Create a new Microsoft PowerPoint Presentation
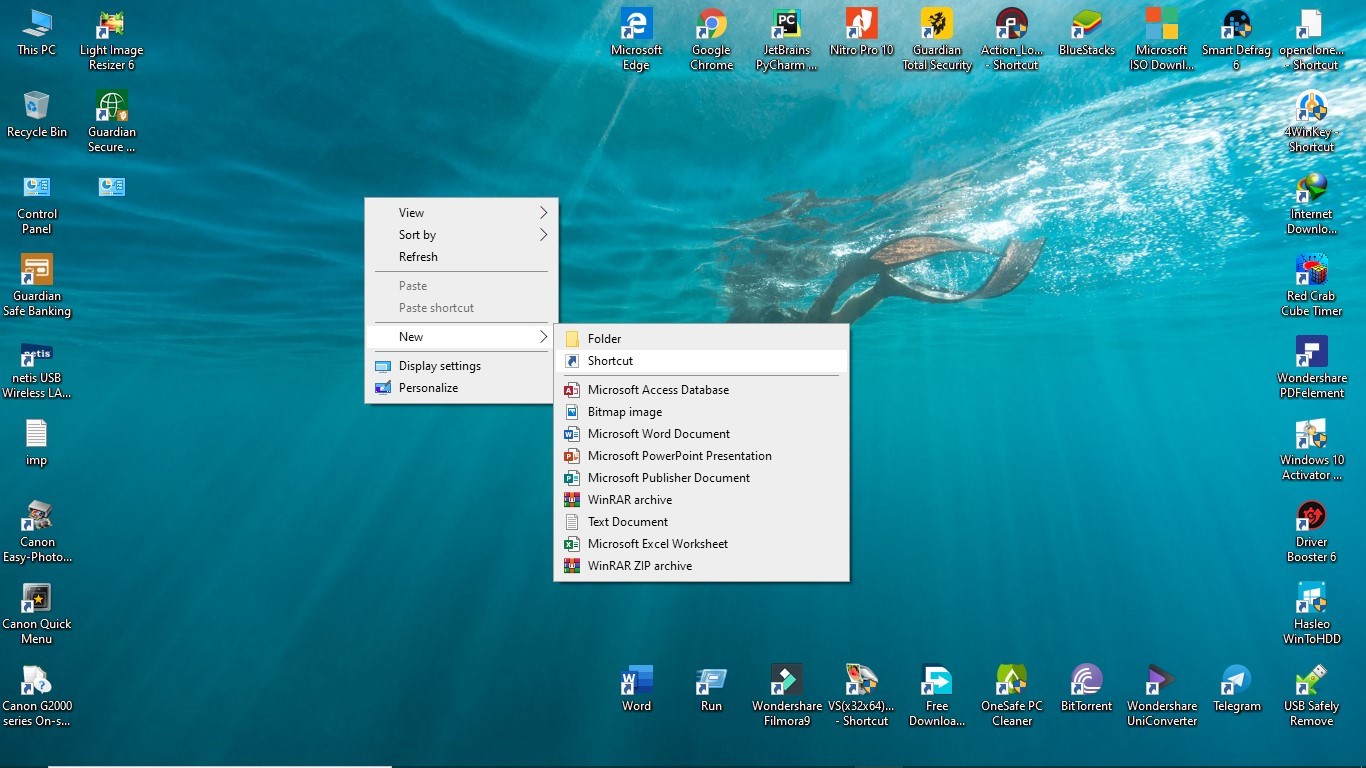The width and height of the screenshot is (1366, 768). click(702, 456)
